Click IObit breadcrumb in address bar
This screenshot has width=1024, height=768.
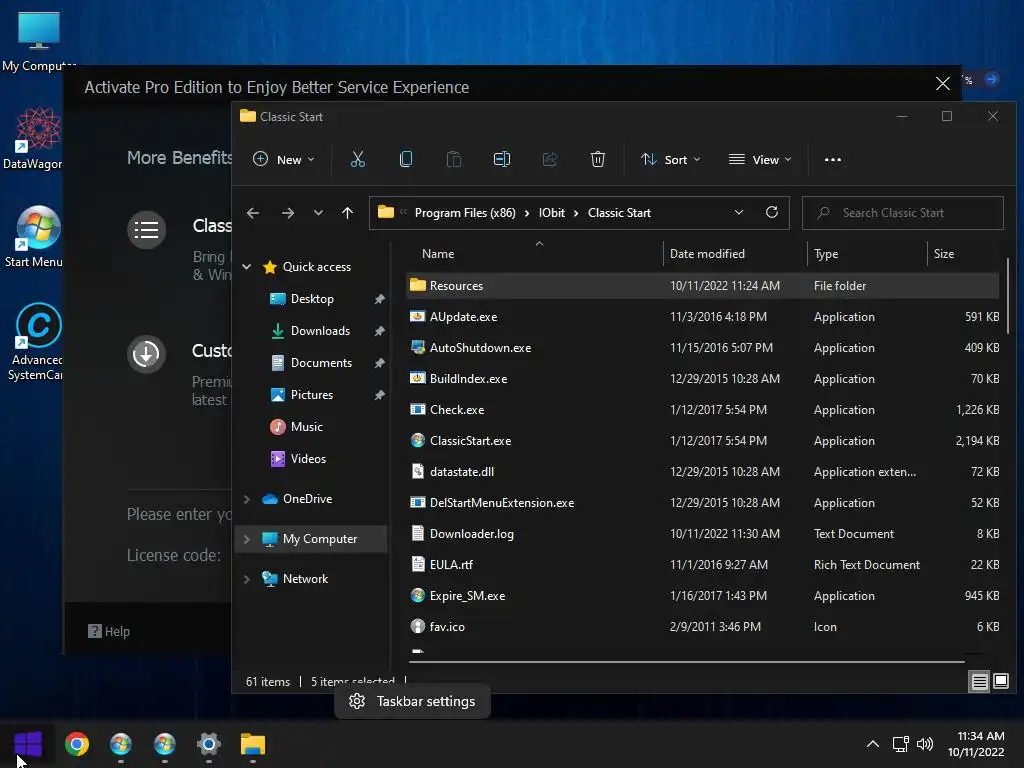pyautogui.click(x=552, y=213)
